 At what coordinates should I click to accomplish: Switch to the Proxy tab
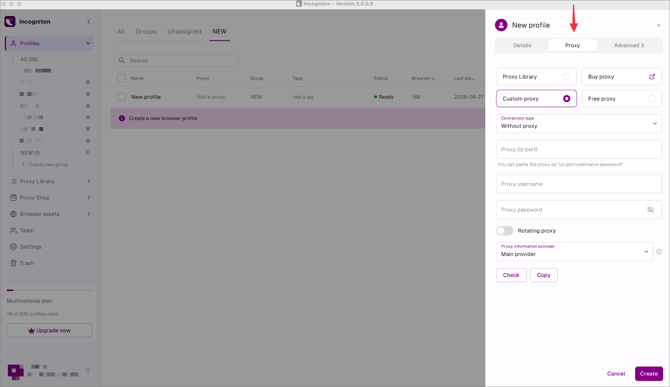tap(572, 45)
